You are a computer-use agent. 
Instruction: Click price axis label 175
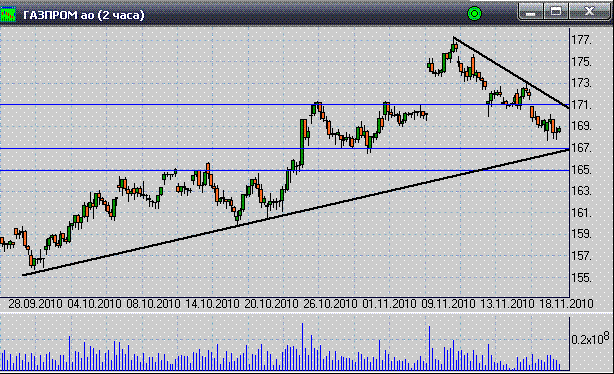[x=581, y=61]
